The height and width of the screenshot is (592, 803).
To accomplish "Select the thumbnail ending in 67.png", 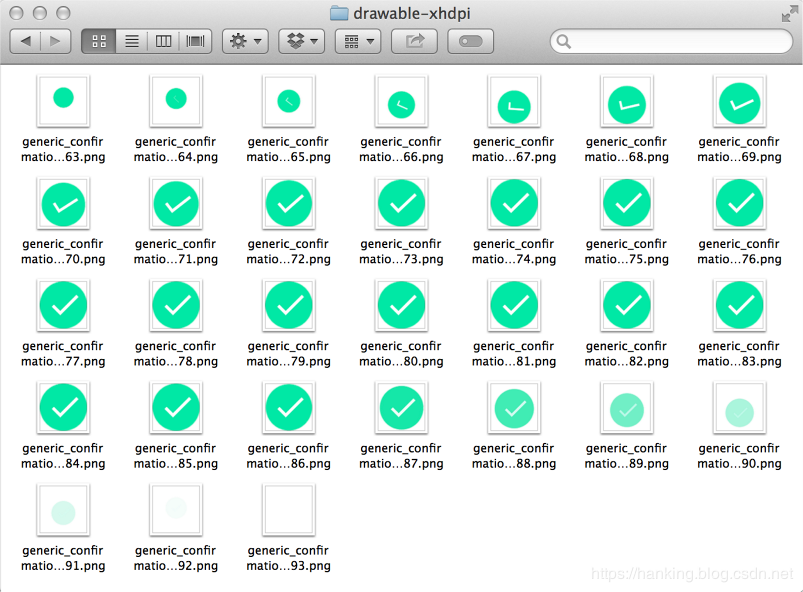I will coord(514,101).
